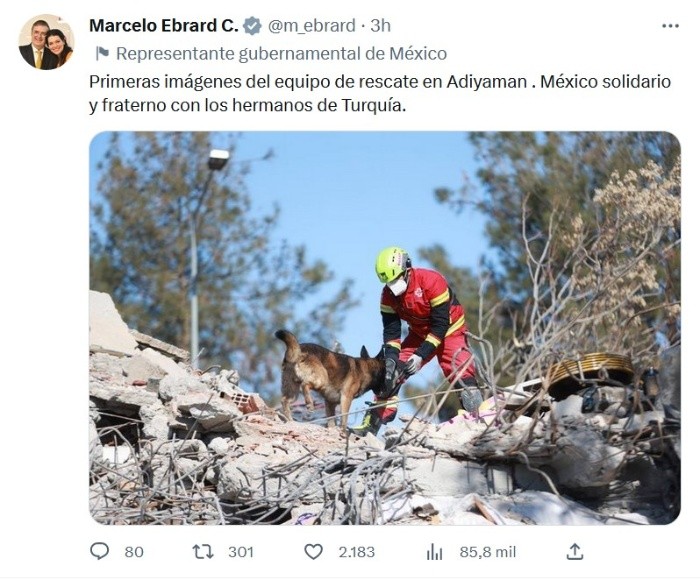Like the tweet with the heart icon
700x580 pixels.
313,552
